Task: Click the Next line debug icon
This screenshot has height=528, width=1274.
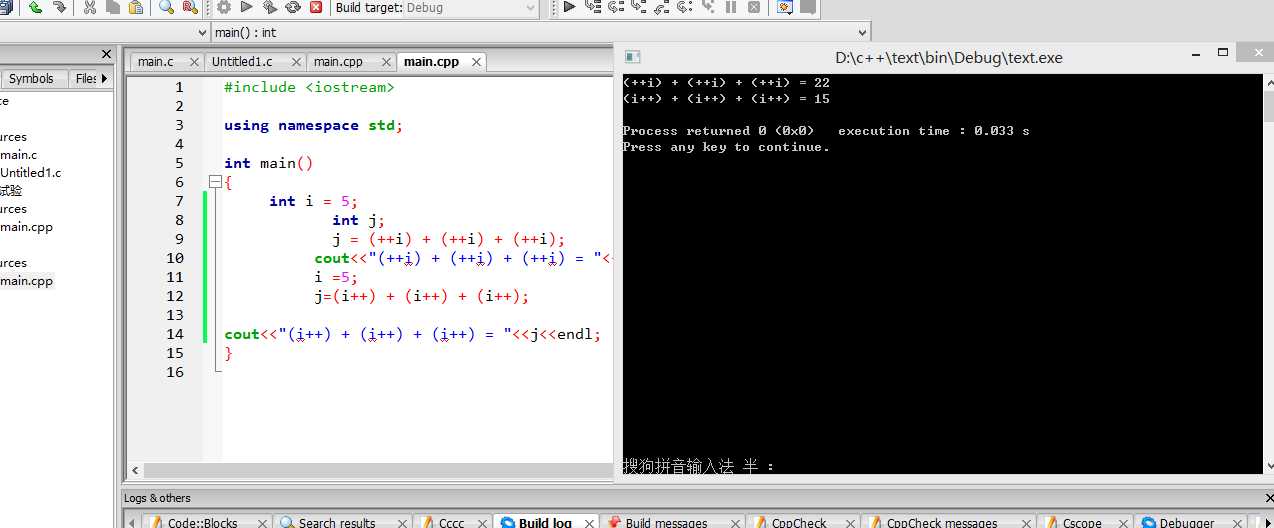Action: click(x=616, y=7)
